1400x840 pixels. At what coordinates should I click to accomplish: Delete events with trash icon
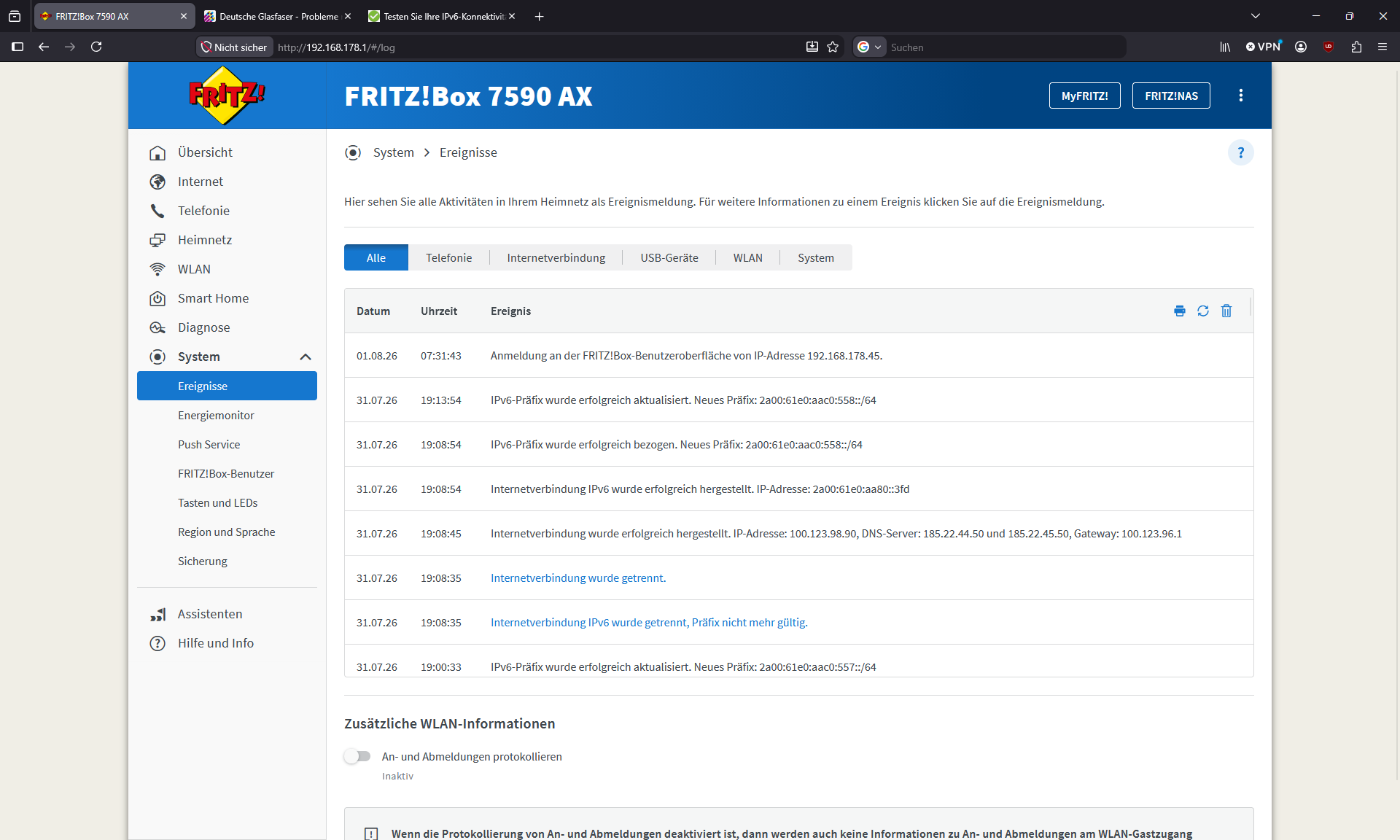point(1226,311)
